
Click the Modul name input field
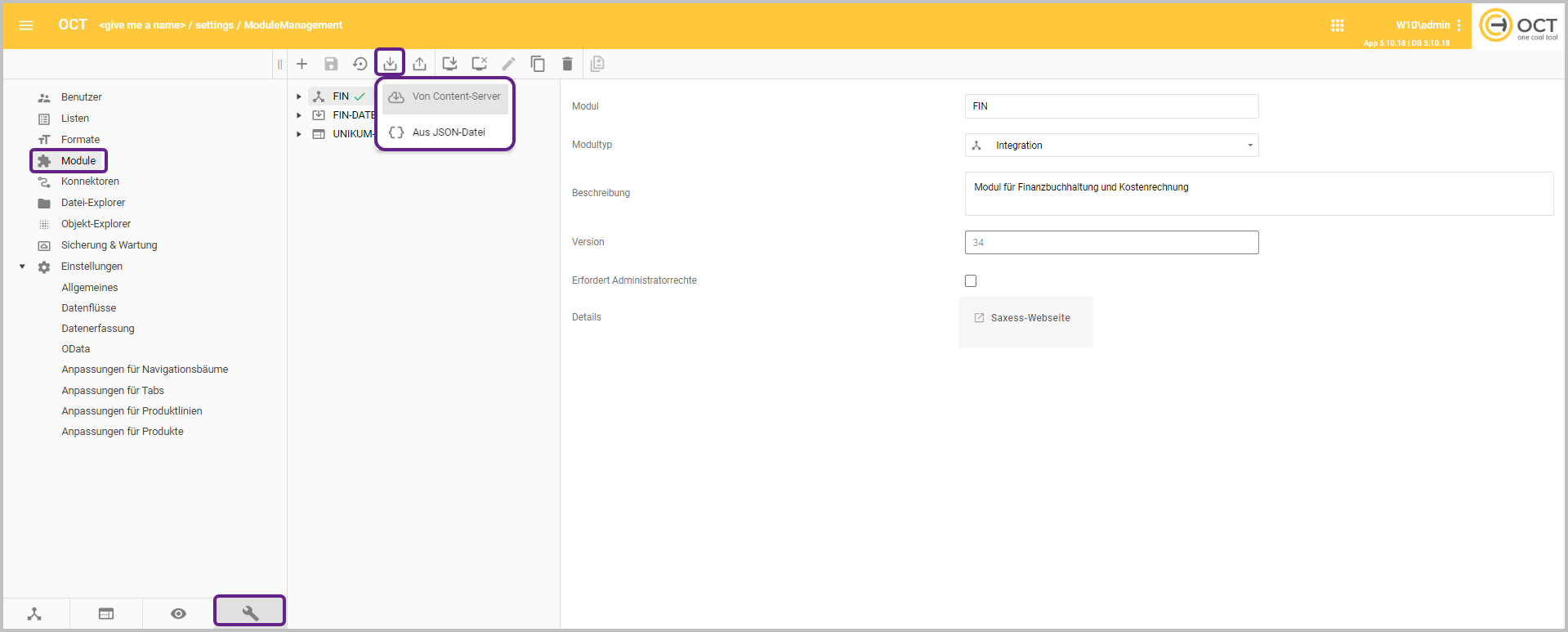tap(1111, 106)
